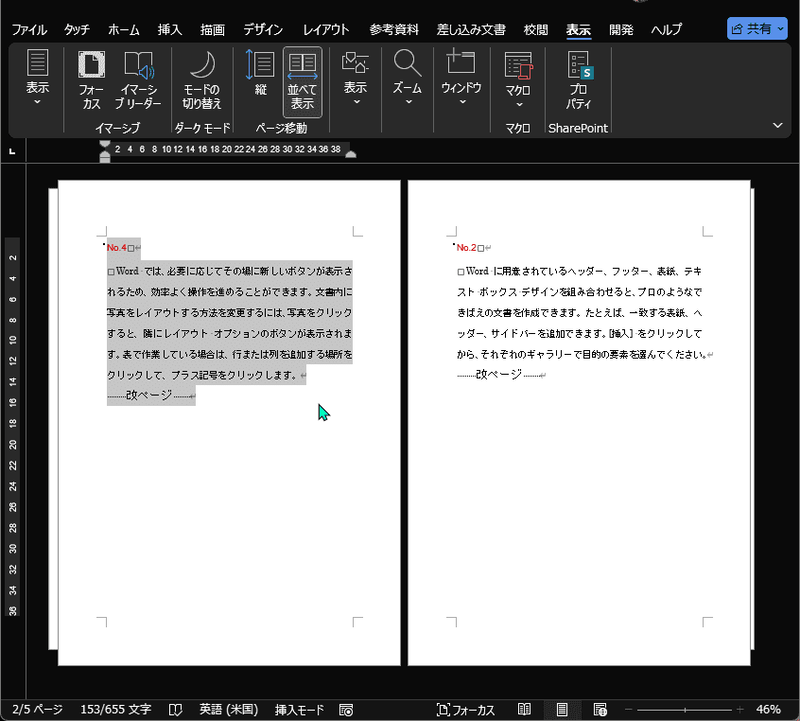800x721 pixels.
Task: Switch to the ホーム tab
Action: [123, 30]
